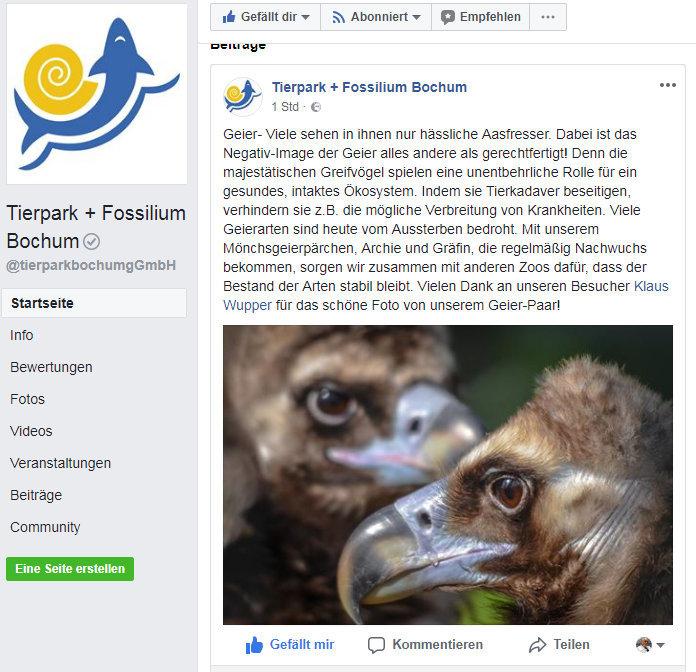
Task: Open the Abonniert dropdown
Action: tap(376, 17)
